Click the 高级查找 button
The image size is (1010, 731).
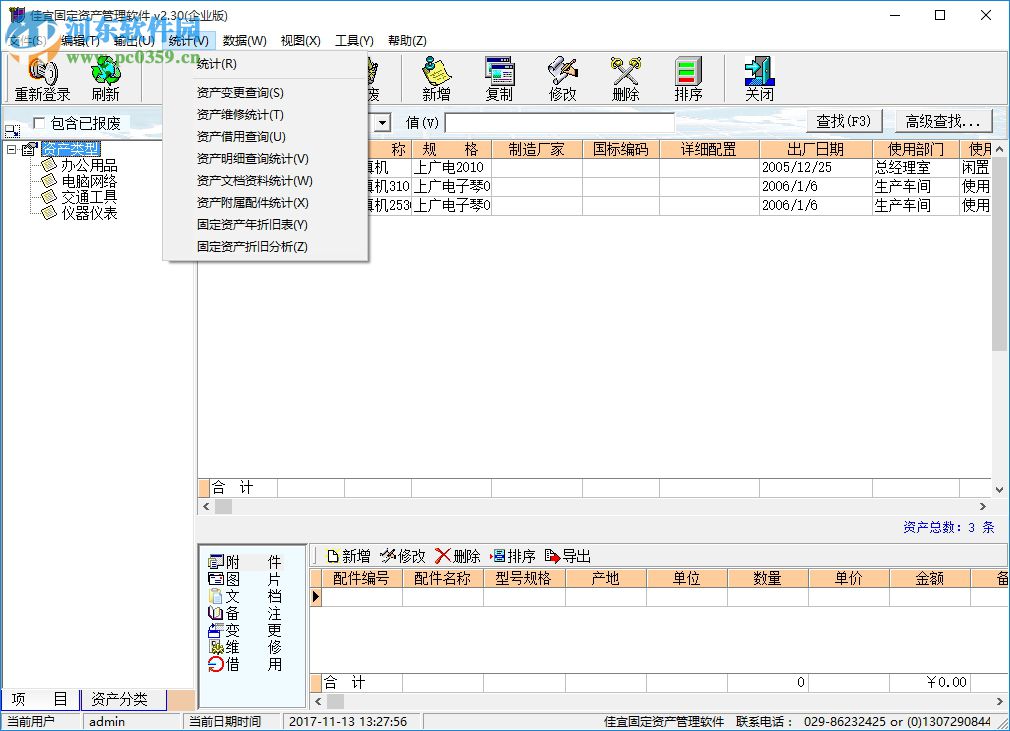tap(941, 120)
